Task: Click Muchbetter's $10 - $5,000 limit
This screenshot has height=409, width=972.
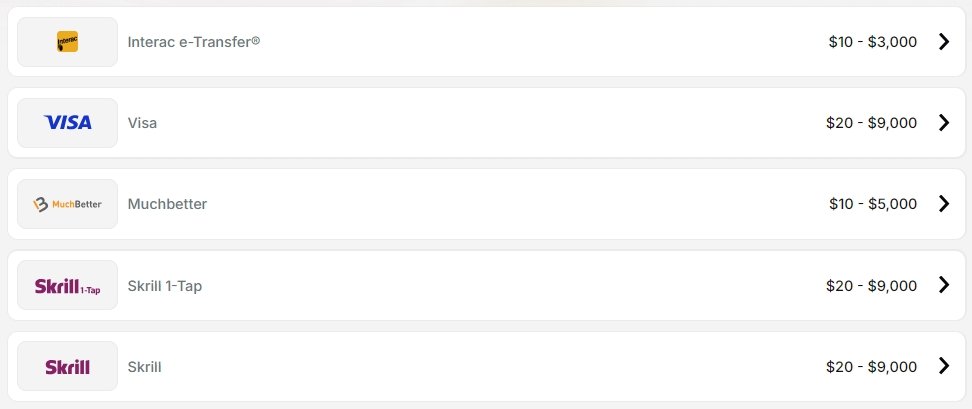Action: pos(872,204)
